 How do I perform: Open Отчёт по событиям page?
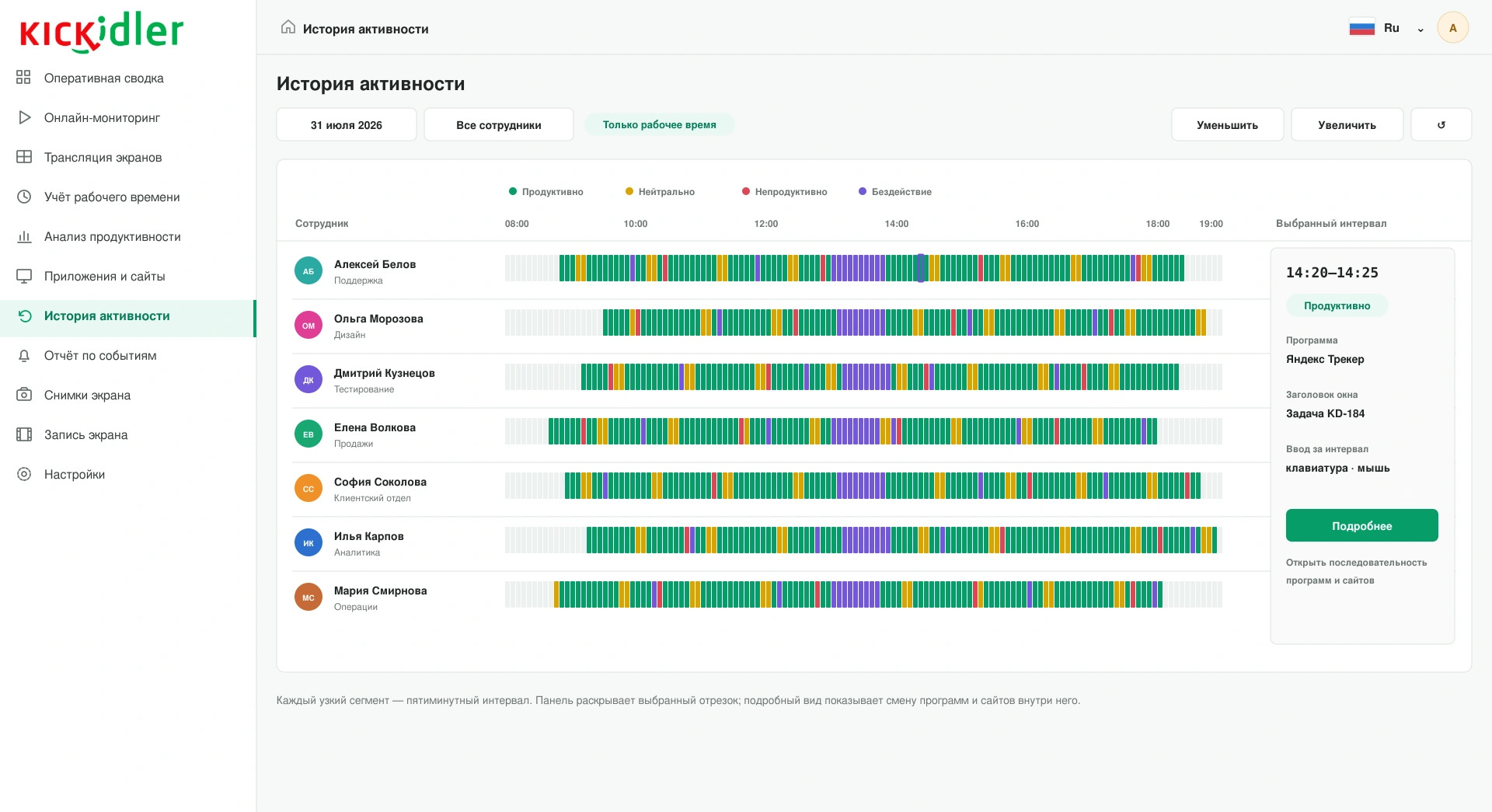[128, 355]
